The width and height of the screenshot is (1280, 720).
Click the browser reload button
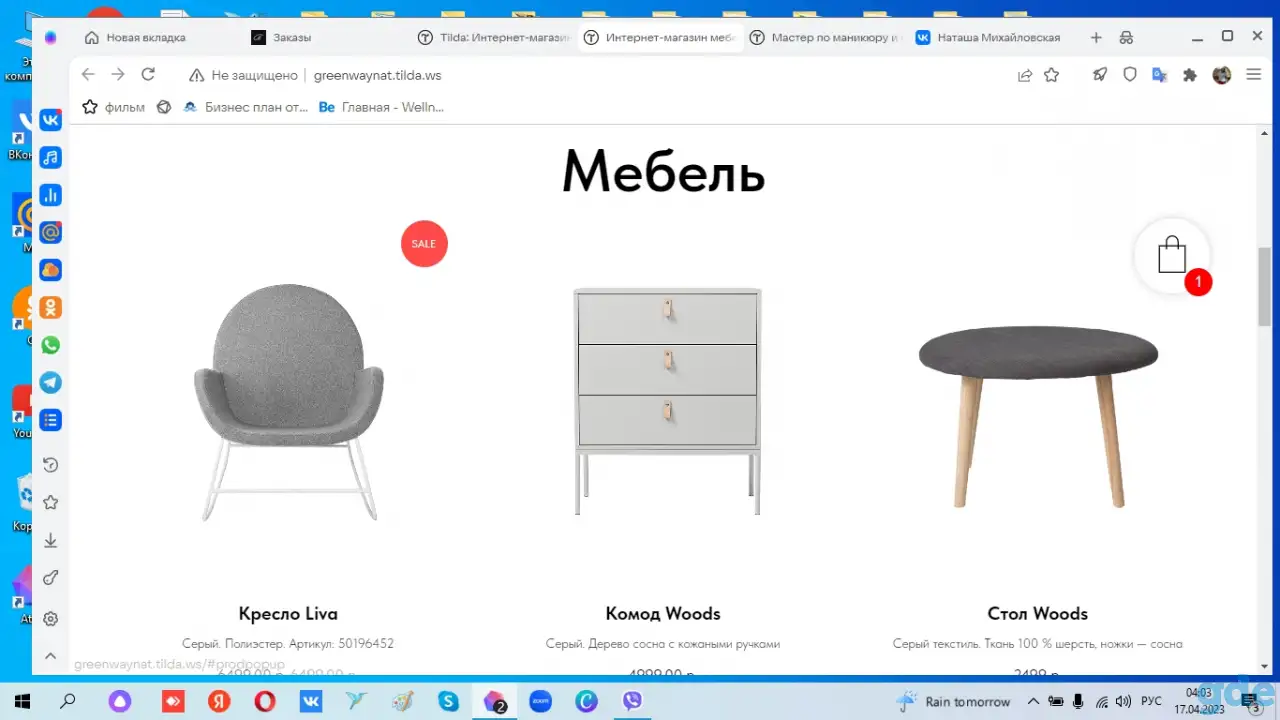point(148,74)
